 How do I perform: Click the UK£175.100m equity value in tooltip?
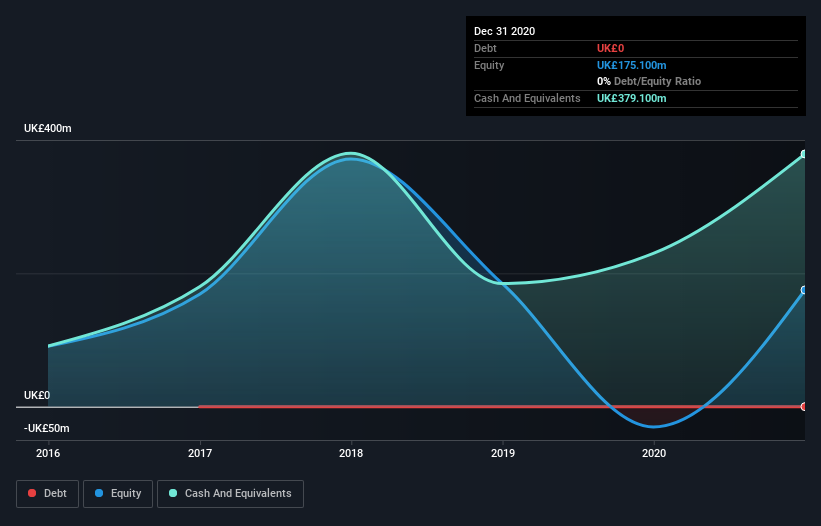631,65
